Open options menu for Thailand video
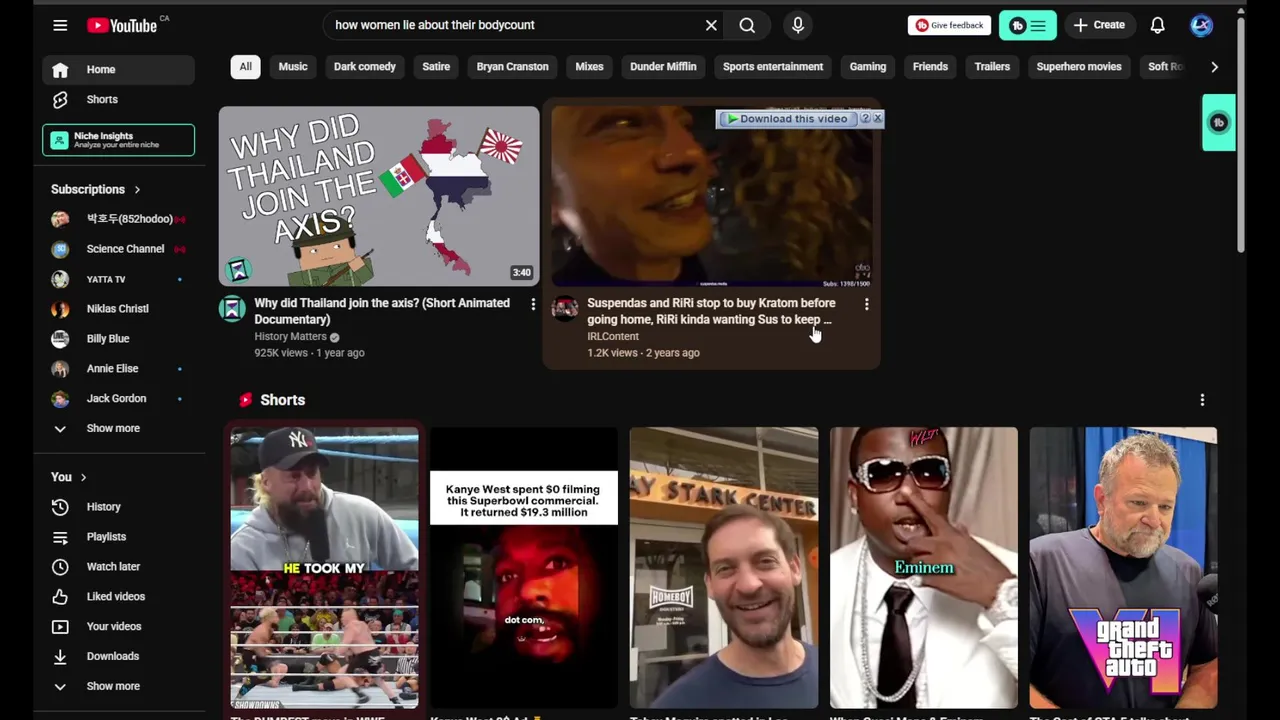Image resolution: width=1280 pixels, height=720 pixels. coord(533,304)
